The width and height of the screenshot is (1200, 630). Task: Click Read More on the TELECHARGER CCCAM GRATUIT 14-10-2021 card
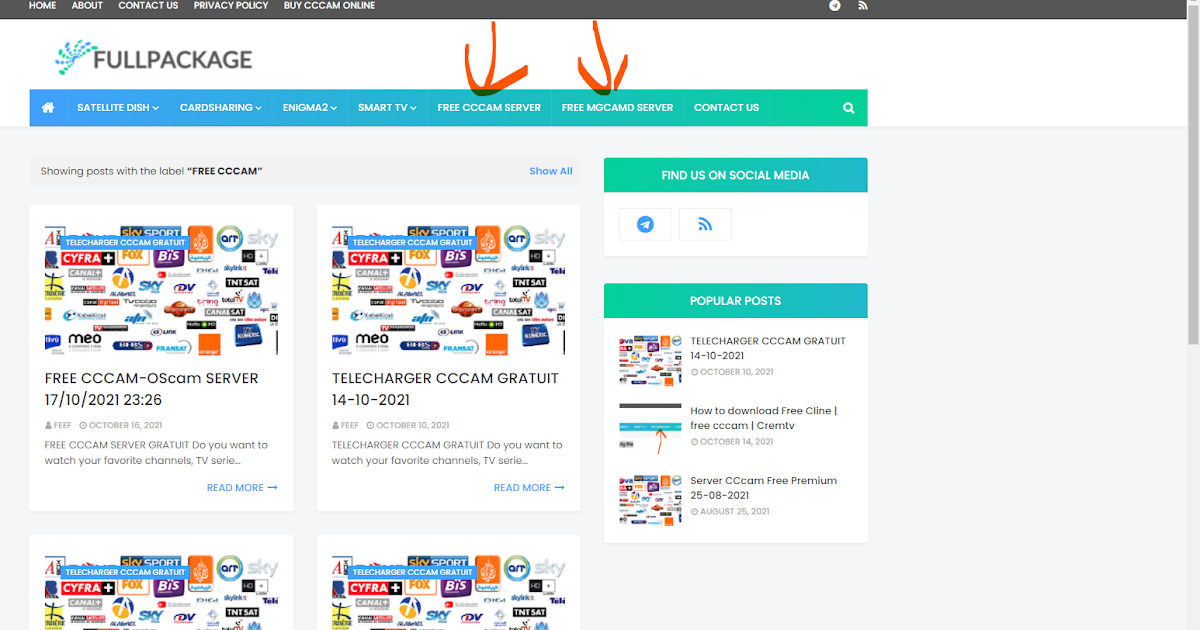pos(529,488)
